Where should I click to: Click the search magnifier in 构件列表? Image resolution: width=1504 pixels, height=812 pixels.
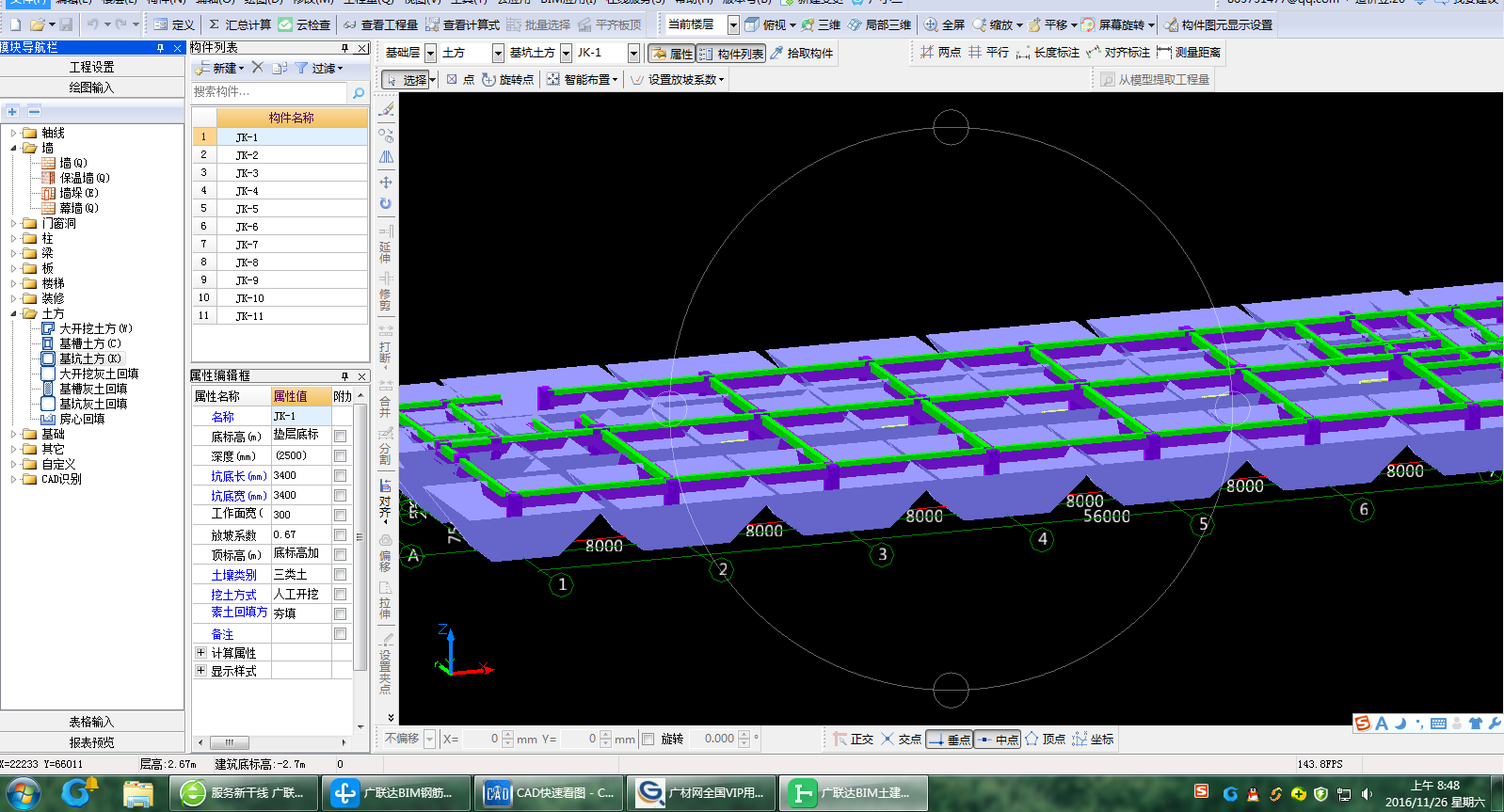(x=358, y=92)
